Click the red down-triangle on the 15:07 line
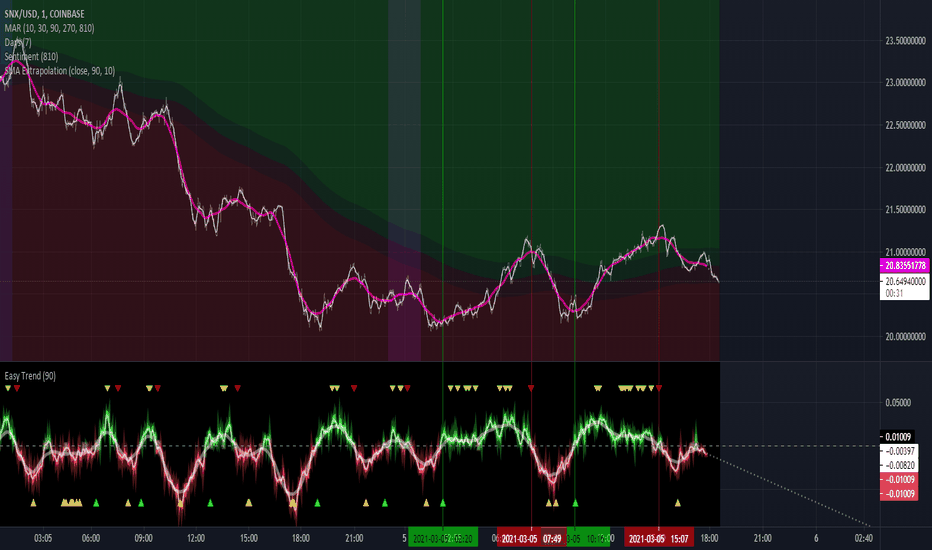932x550 pixels. [659, 388]
